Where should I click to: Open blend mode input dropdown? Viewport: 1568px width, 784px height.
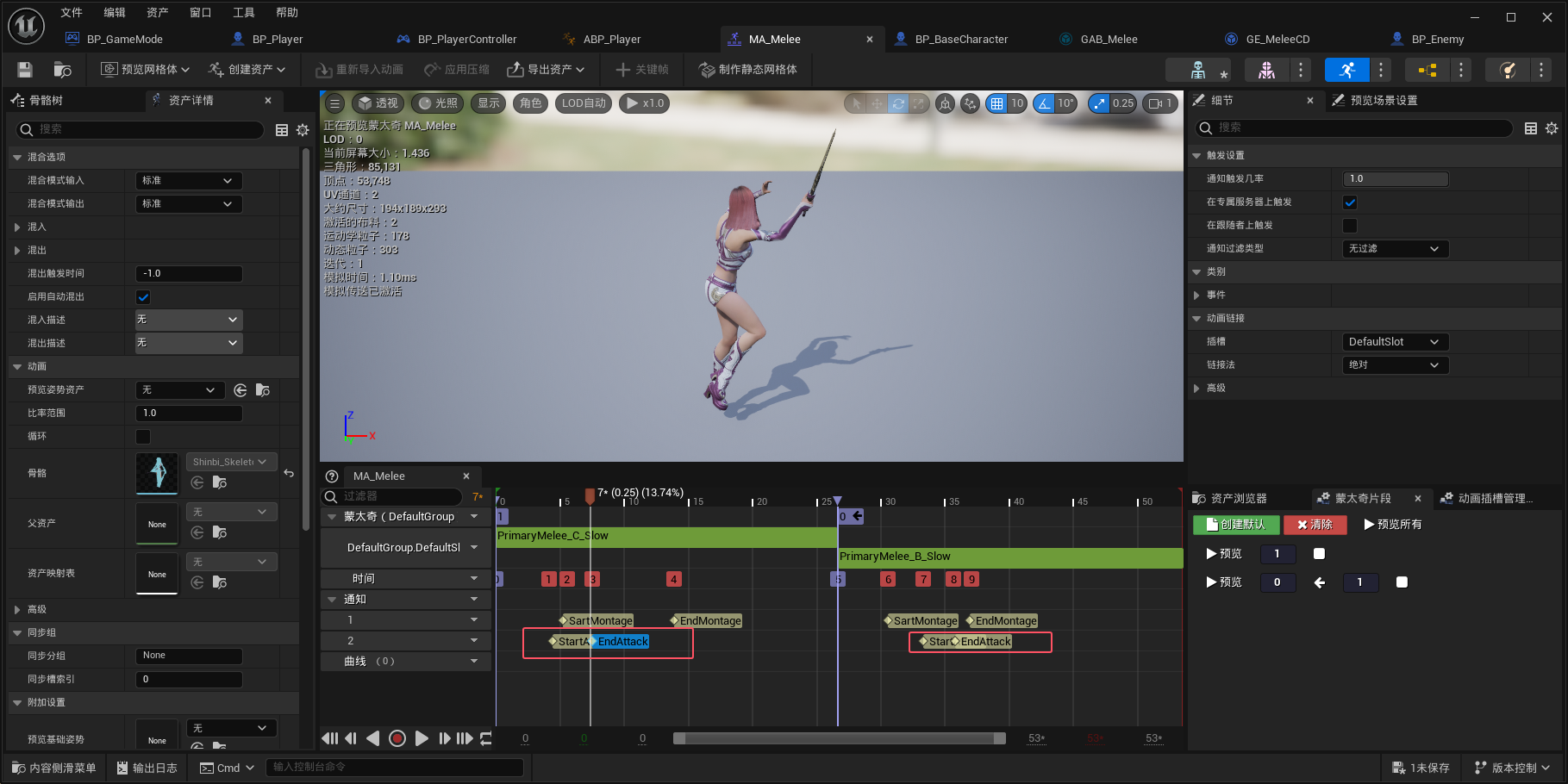pyautogui.click(x=189, y=181)
